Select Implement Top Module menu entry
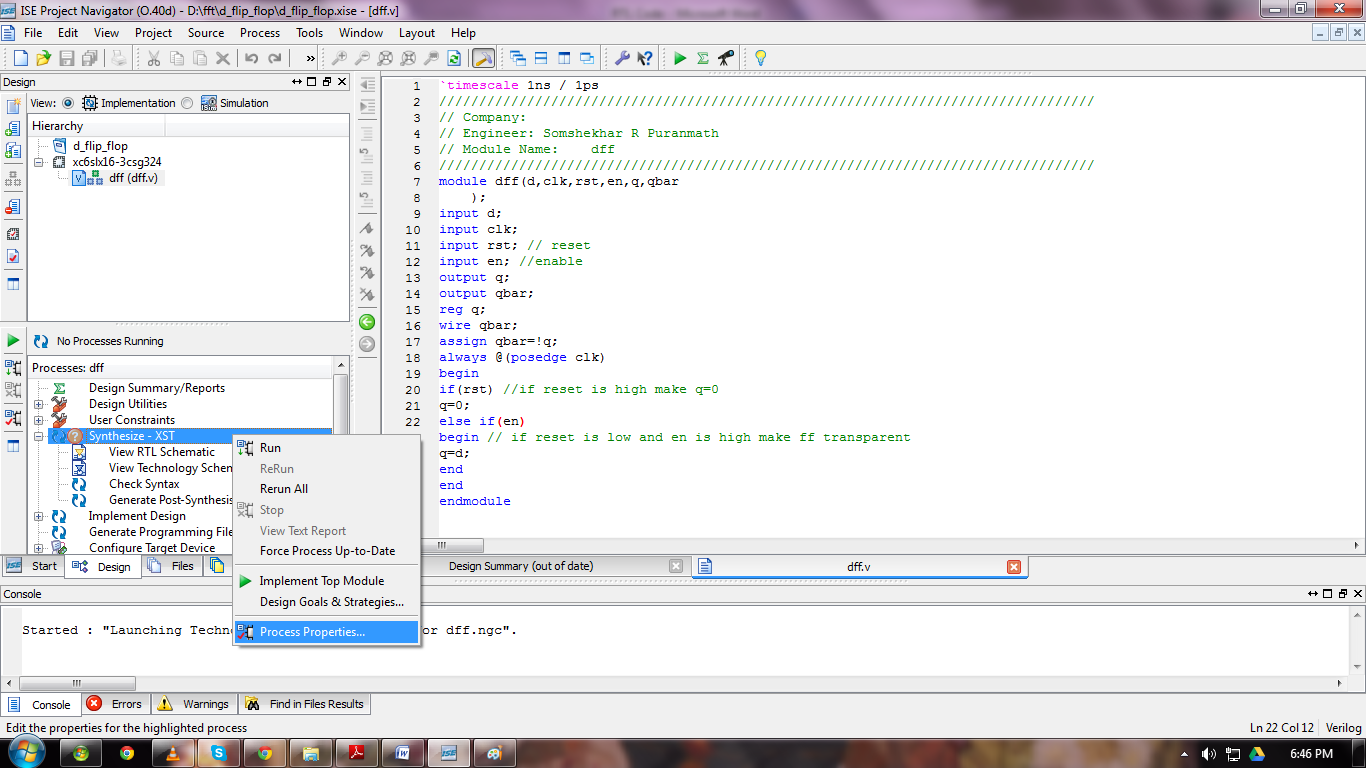This screenshot has height=768, width=1366. tap(326, 581)
